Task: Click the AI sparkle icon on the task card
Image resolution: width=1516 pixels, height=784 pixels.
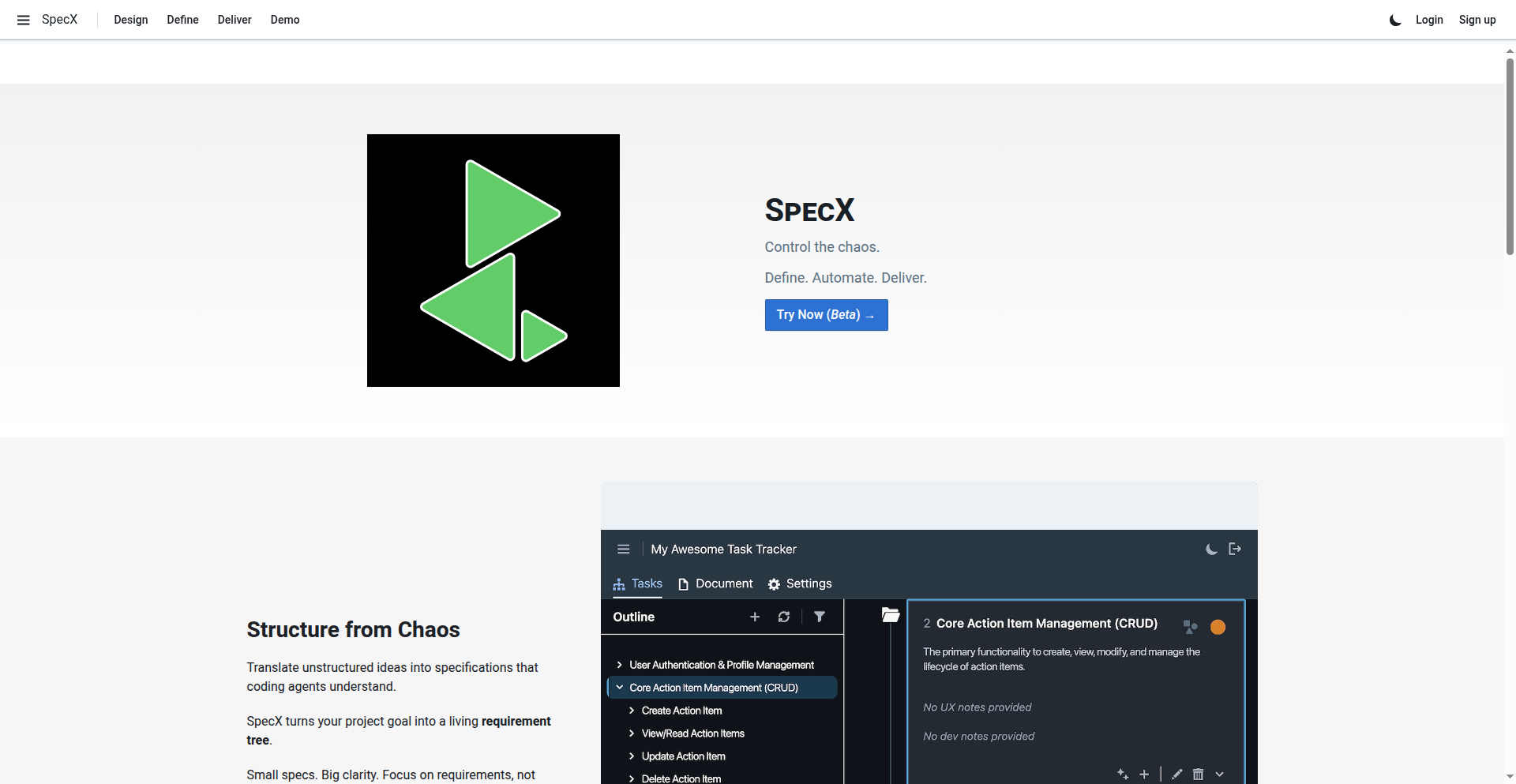Action: coord(1123,774)
